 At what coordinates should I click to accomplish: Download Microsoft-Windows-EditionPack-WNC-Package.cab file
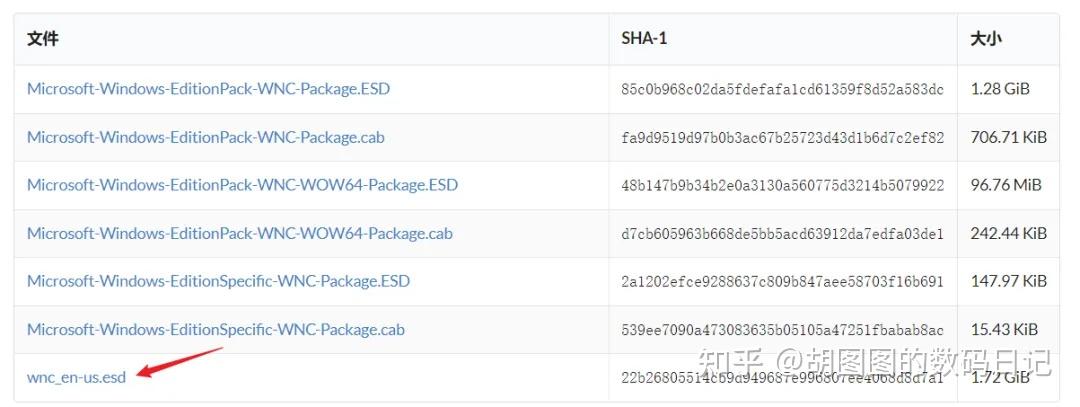coord(205,137)
